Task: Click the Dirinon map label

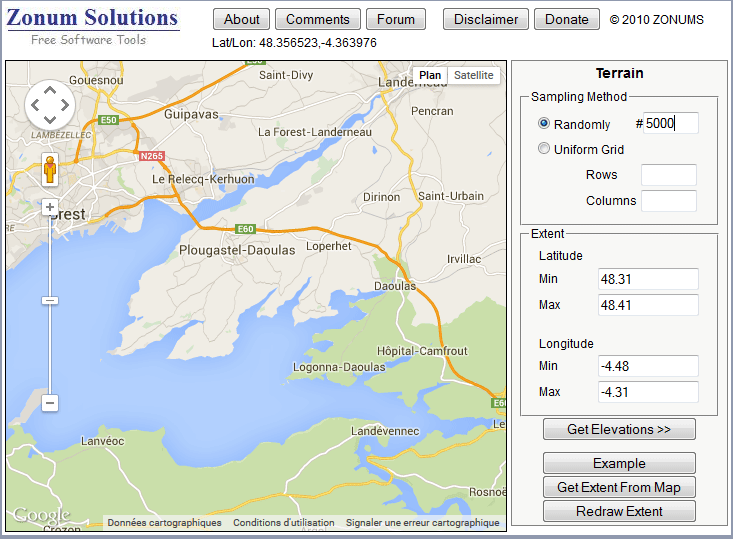Action: coord(381,197)
